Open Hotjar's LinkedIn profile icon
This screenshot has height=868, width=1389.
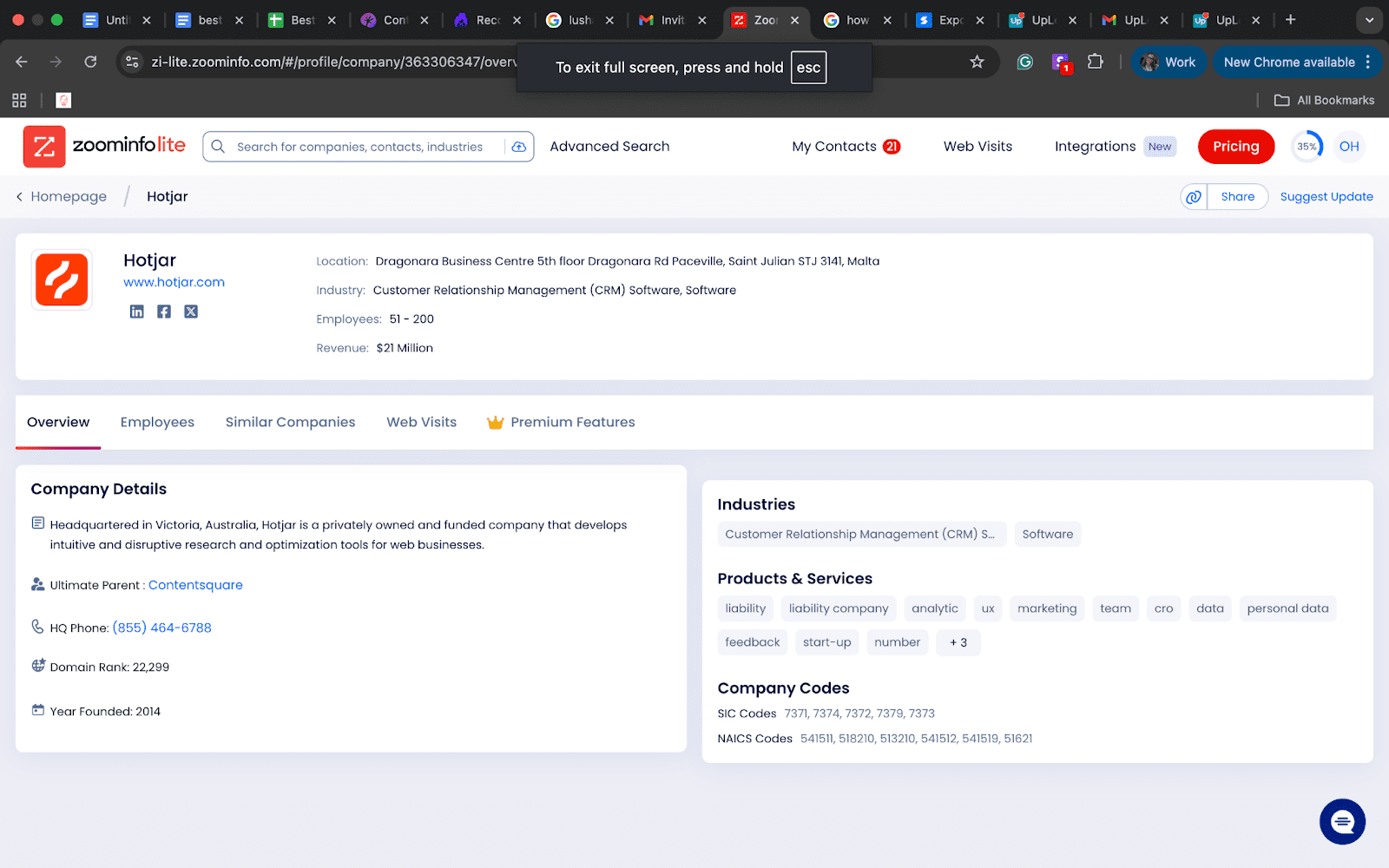[x=136, y=311]
